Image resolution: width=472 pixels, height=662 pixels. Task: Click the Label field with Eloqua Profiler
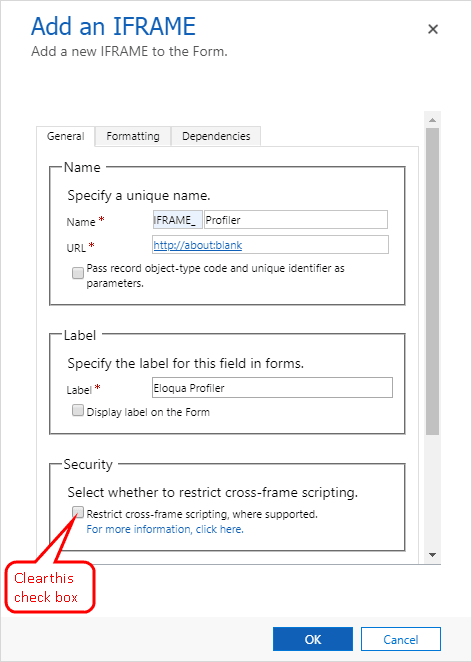[272, 388]
